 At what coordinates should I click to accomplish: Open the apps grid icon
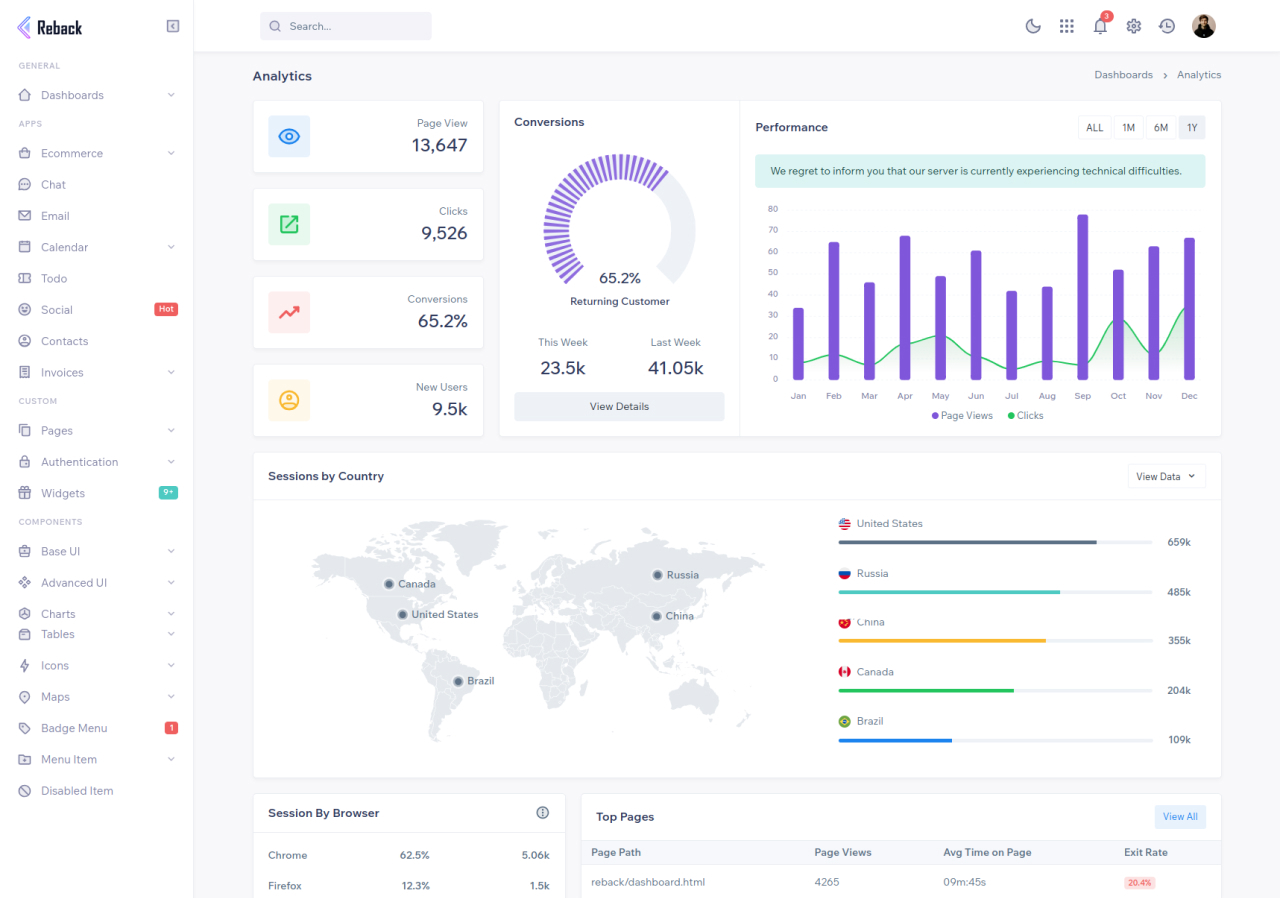[1067, 26]
